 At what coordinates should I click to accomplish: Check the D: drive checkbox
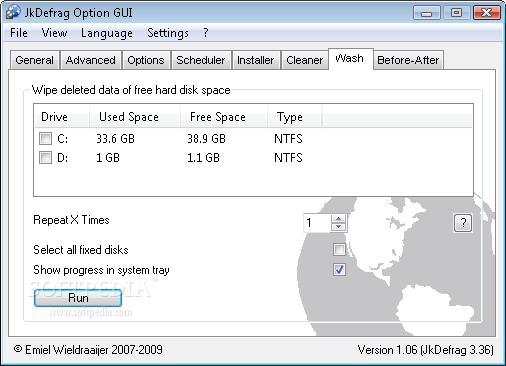click(45, 157)
